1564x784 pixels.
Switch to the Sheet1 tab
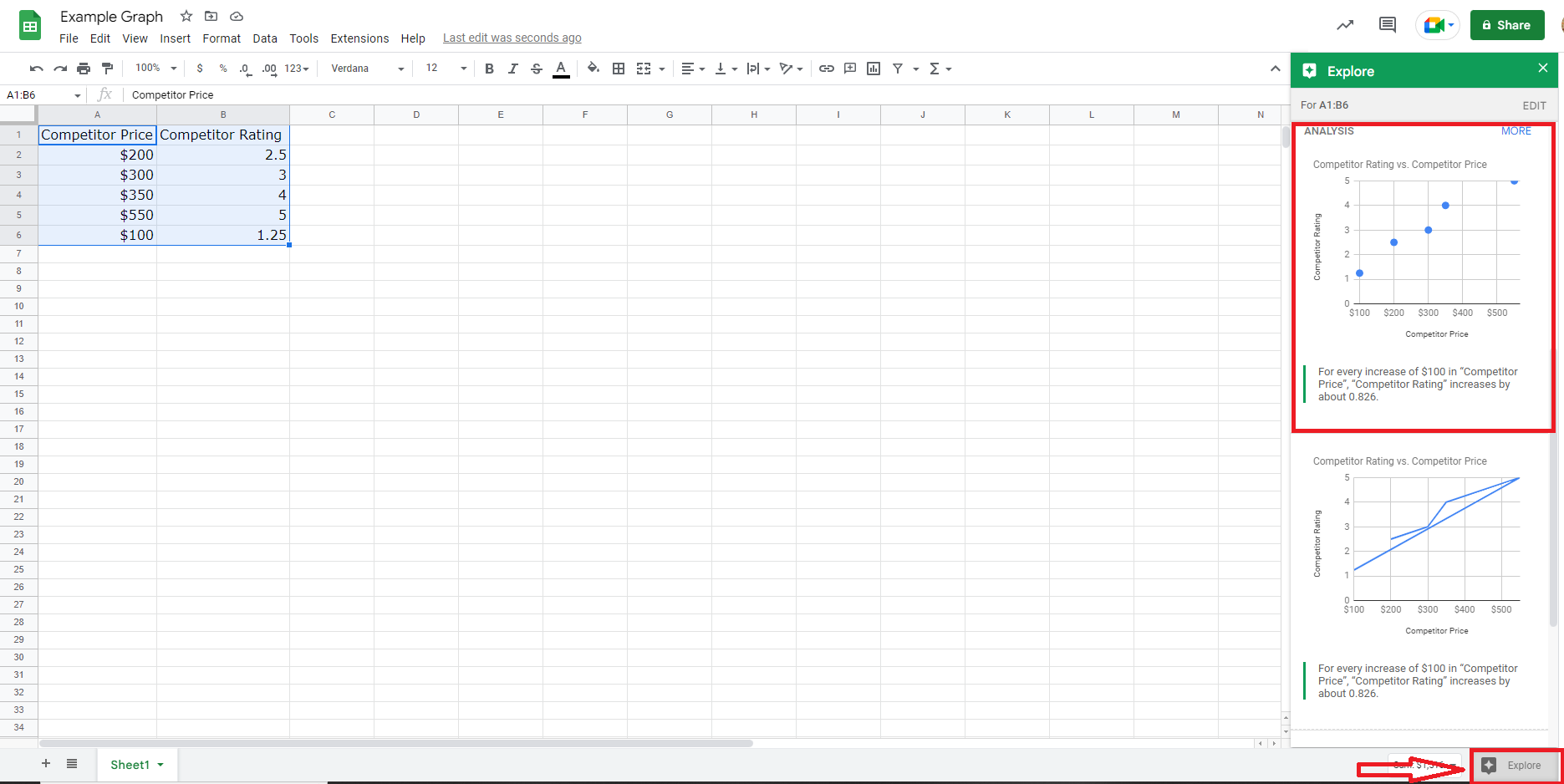tap(131, 764)
